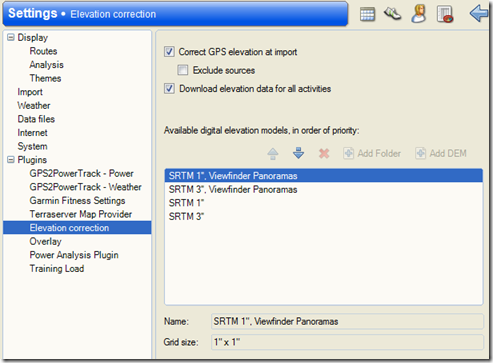The image size is (493, 363).
Task: Click the Name text field
Action: coord(347,321)
